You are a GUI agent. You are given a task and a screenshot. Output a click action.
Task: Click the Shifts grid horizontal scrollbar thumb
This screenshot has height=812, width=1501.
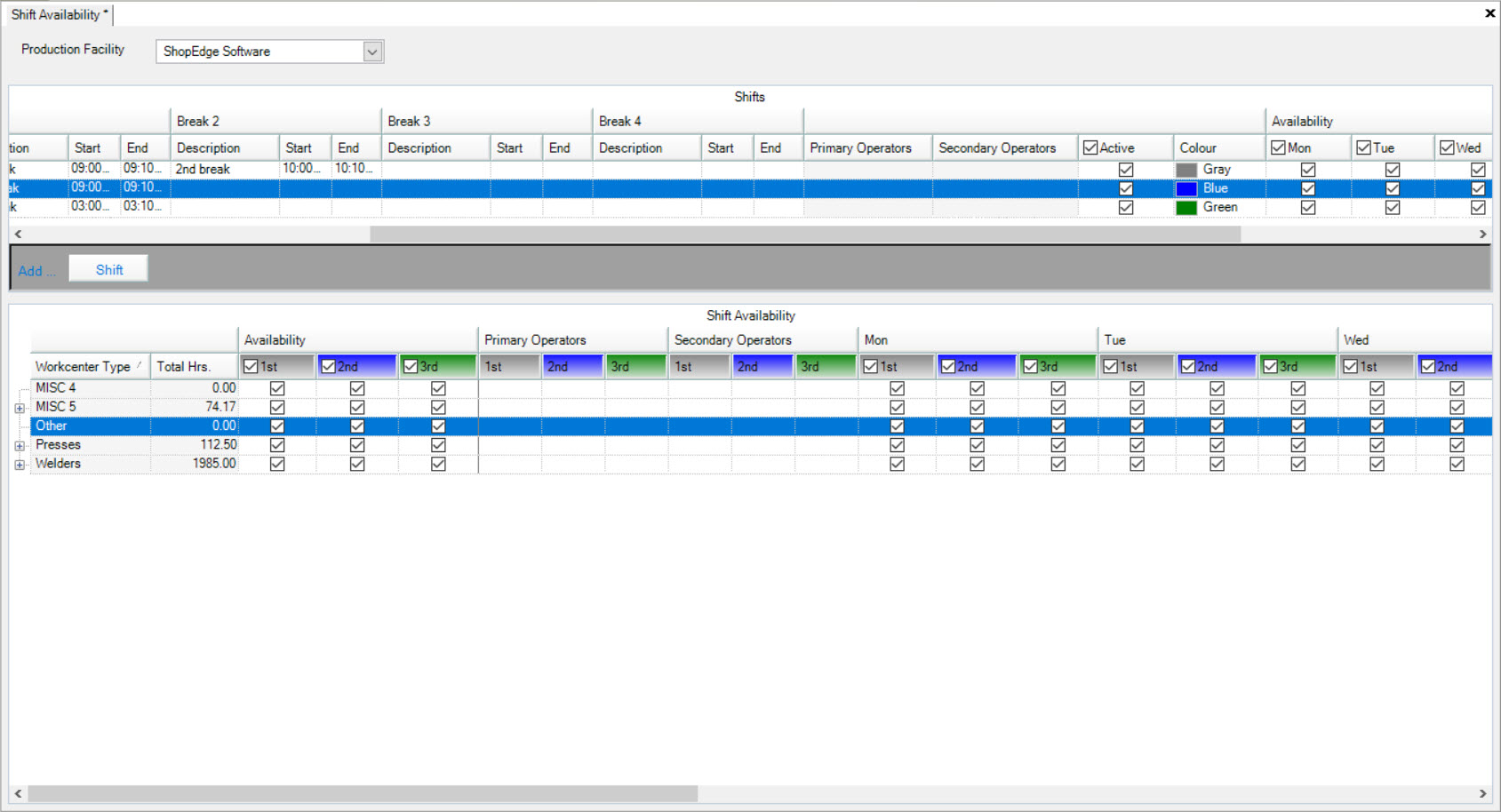click(x=805, y=234)
